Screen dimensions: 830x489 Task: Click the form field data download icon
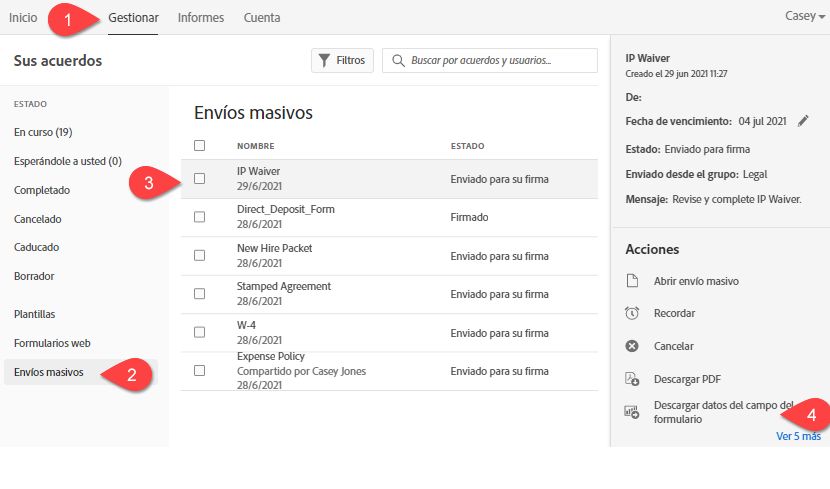click(632, 411)
